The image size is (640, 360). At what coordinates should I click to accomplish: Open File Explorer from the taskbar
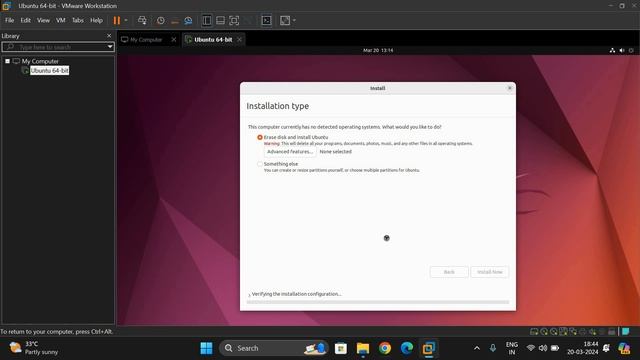363,348
